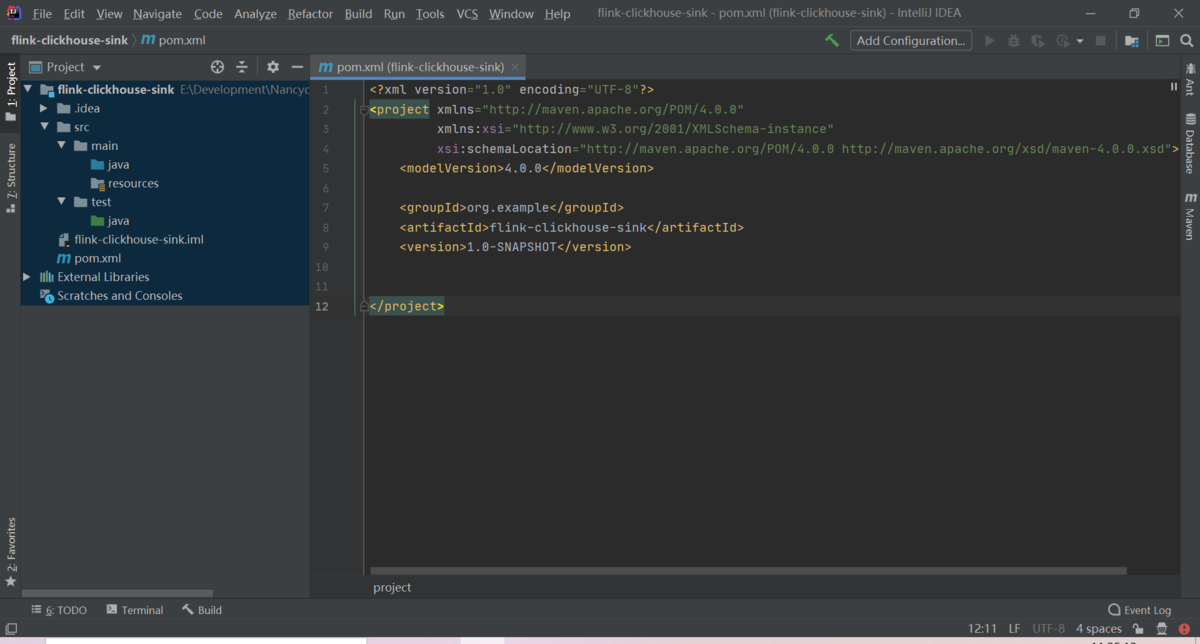
Task: Toggle the Ant tool window on right
Action: (1190, 79)
